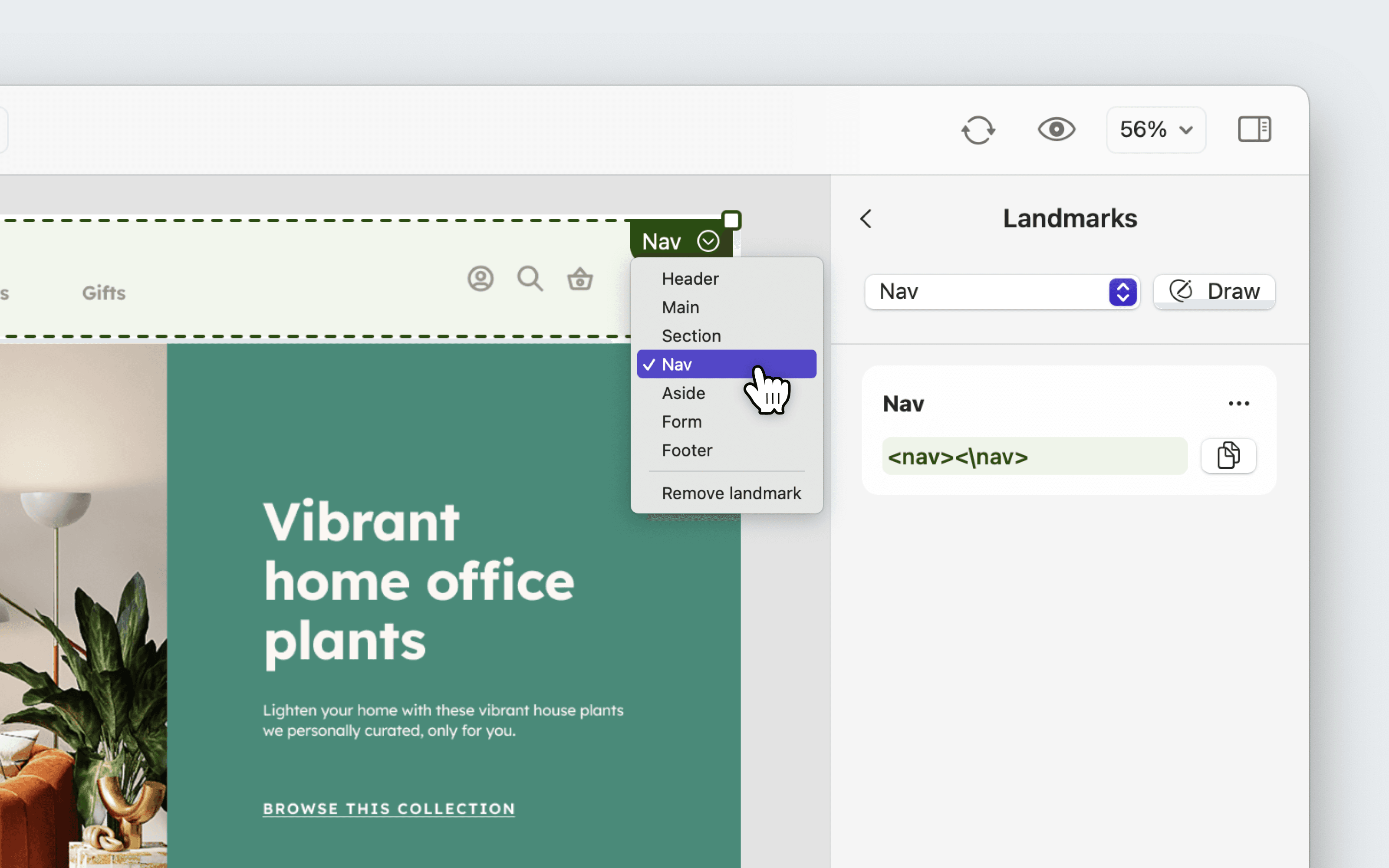Click the Draw landmark button
This screenshot has width=1389, height=868.
click(x=1214, y=292)
